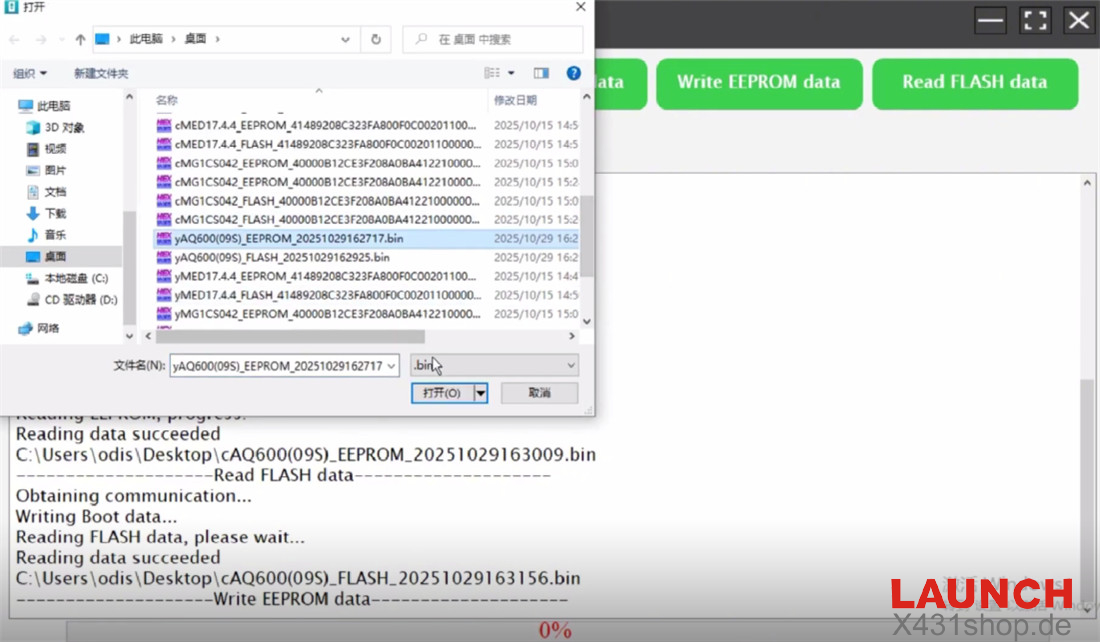1100x642 pixels.
Task: Open 3D 对象 folder in sidebar
Action: tap(64, 128)
